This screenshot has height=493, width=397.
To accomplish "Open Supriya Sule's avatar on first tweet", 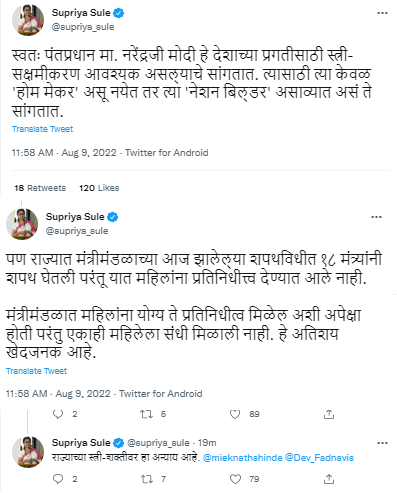I will click(28, 20).
